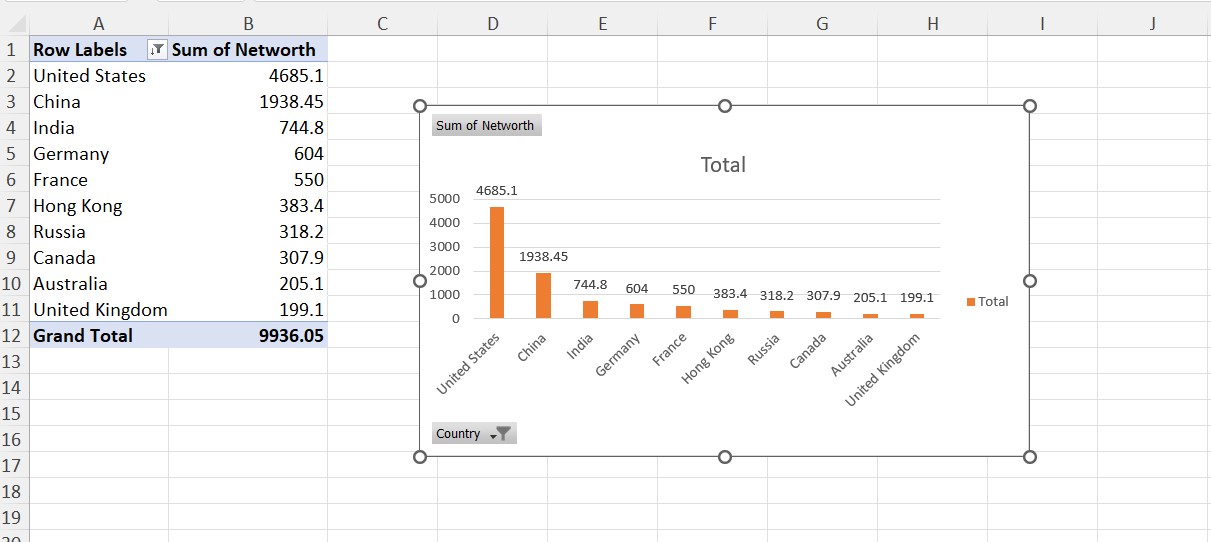The height and width of the screenshot is (542, 1211).
Task: Click the Select All corner triangle
Action: (x=14, y=24)
